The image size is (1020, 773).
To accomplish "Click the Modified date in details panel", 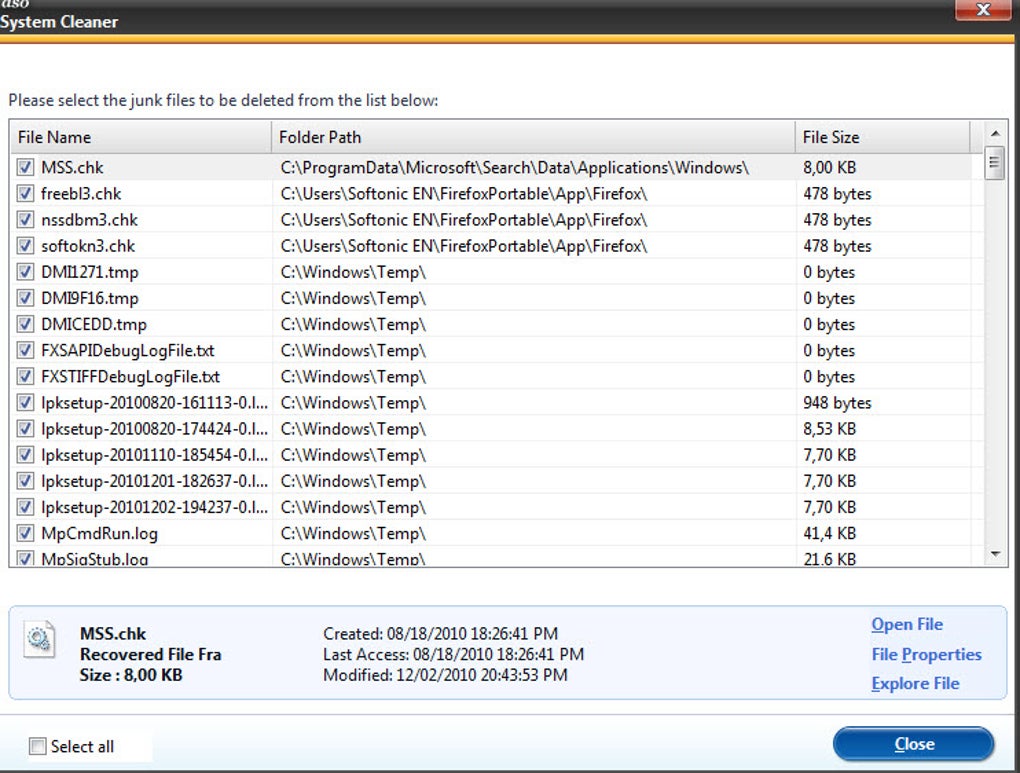I will click(x=445, y=675).
